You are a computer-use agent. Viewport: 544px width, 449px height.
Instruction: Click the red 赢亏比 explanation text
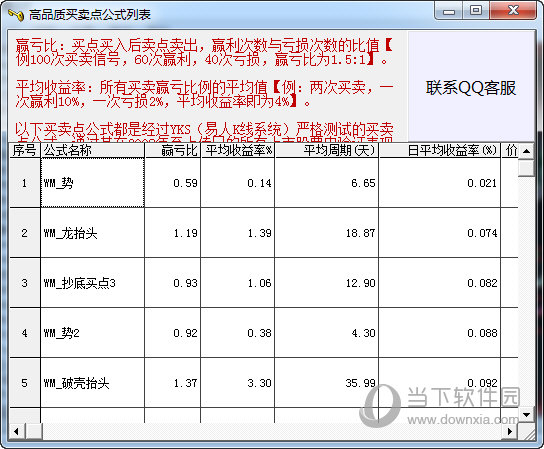(x=204, y=52)
